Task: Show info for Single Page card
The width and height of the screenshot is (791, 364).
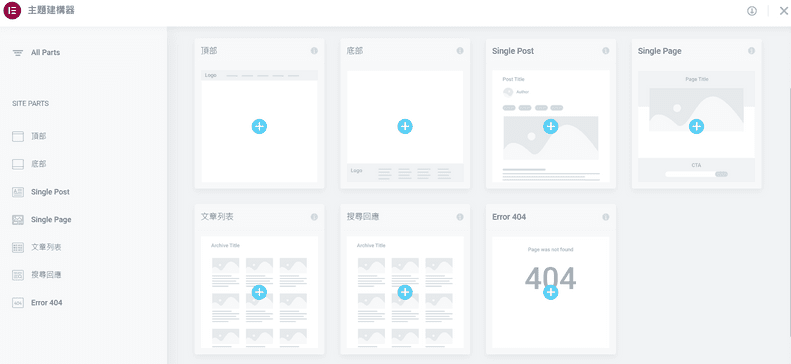Action: point(752,51)
